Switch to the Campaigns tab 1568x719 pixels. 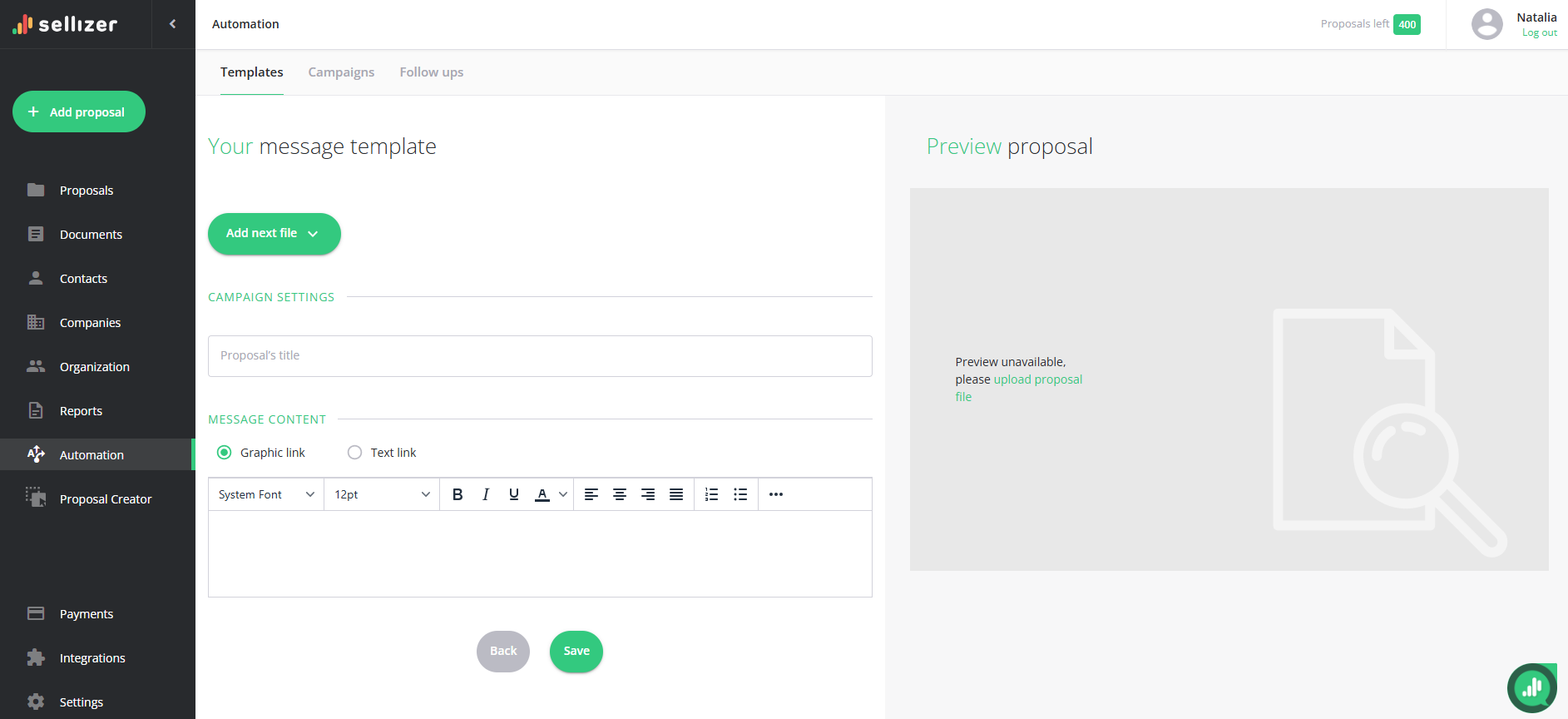tap(341, 72)
